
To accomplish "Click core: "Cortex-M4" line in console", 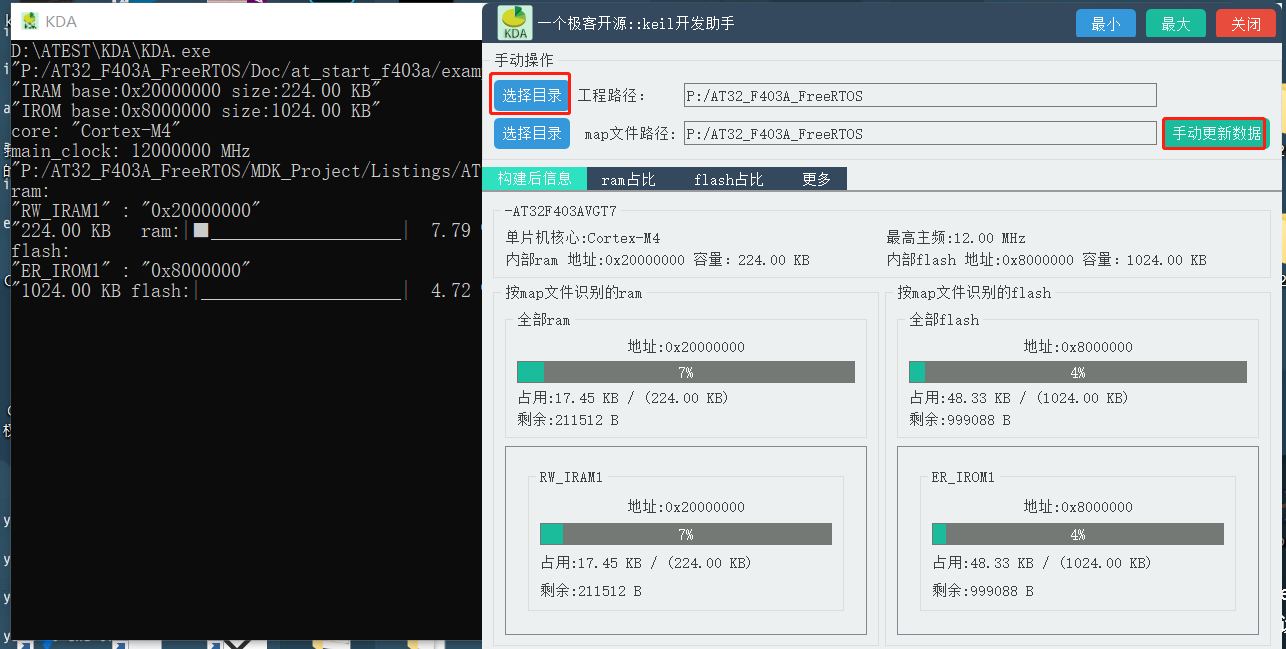I will [x=97, y=131].
